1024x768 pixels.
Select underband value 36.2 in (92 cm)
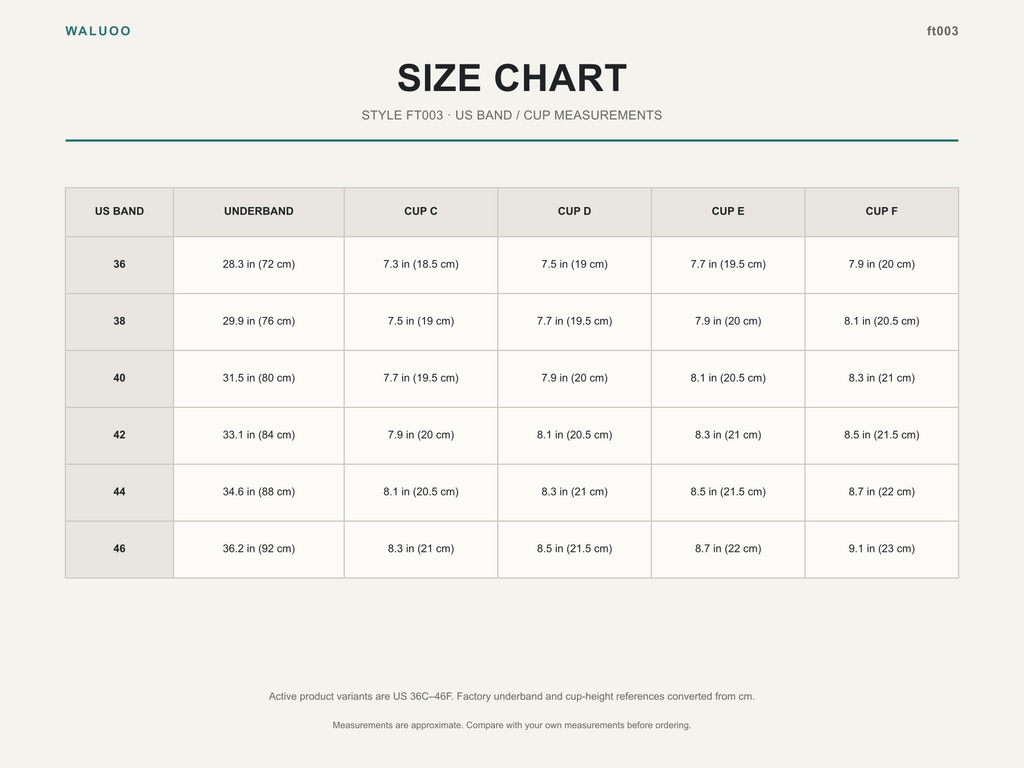(259, 549)
